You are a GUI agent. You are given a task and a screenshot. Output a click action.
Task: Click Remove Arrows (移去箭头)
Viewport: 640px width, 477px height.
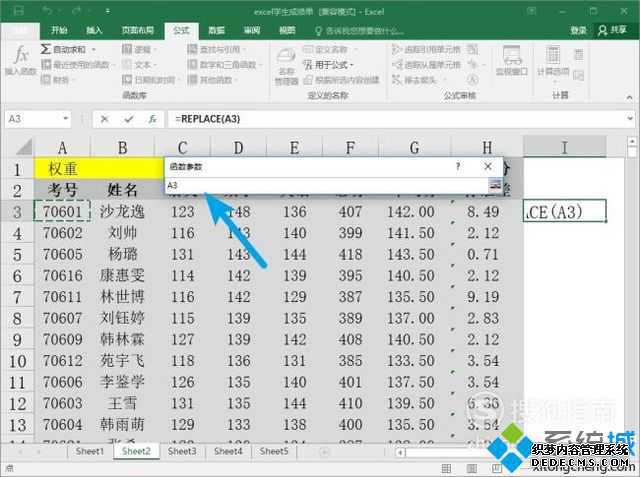414,80
